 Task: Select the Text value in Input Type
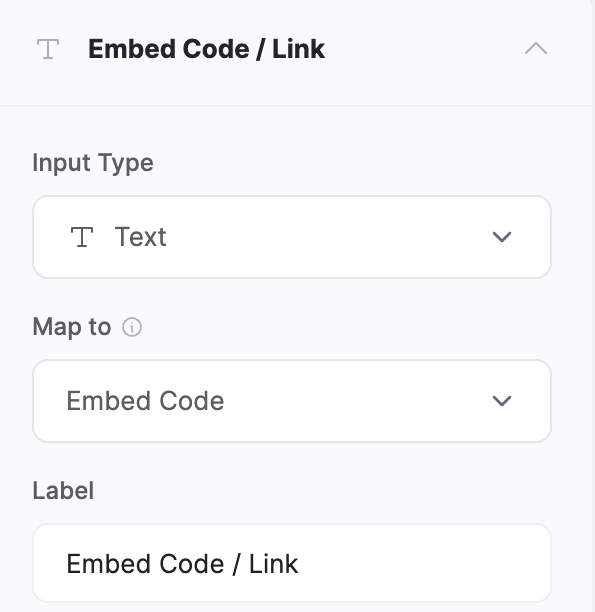point(141,237)
